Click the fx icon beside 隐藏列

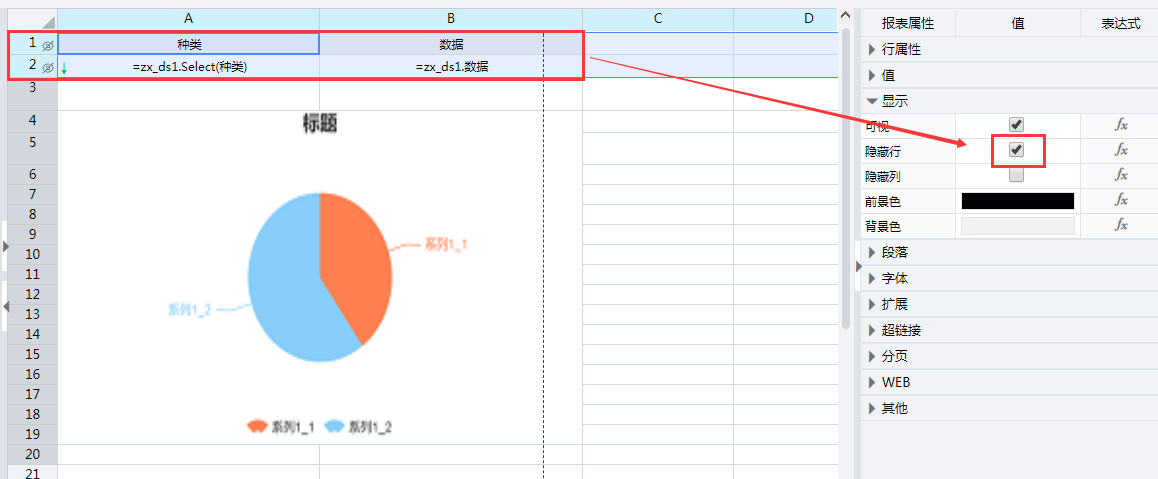point(1120,175)
